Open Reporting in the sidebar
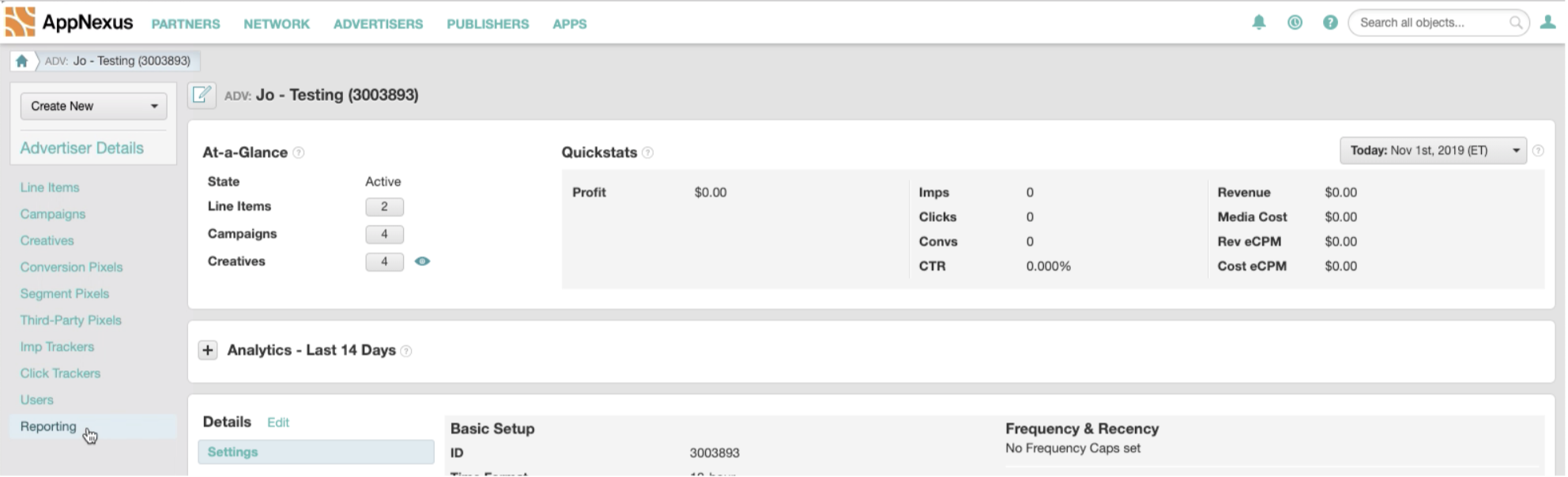The image size is (1568, 477). click(48, 427)
